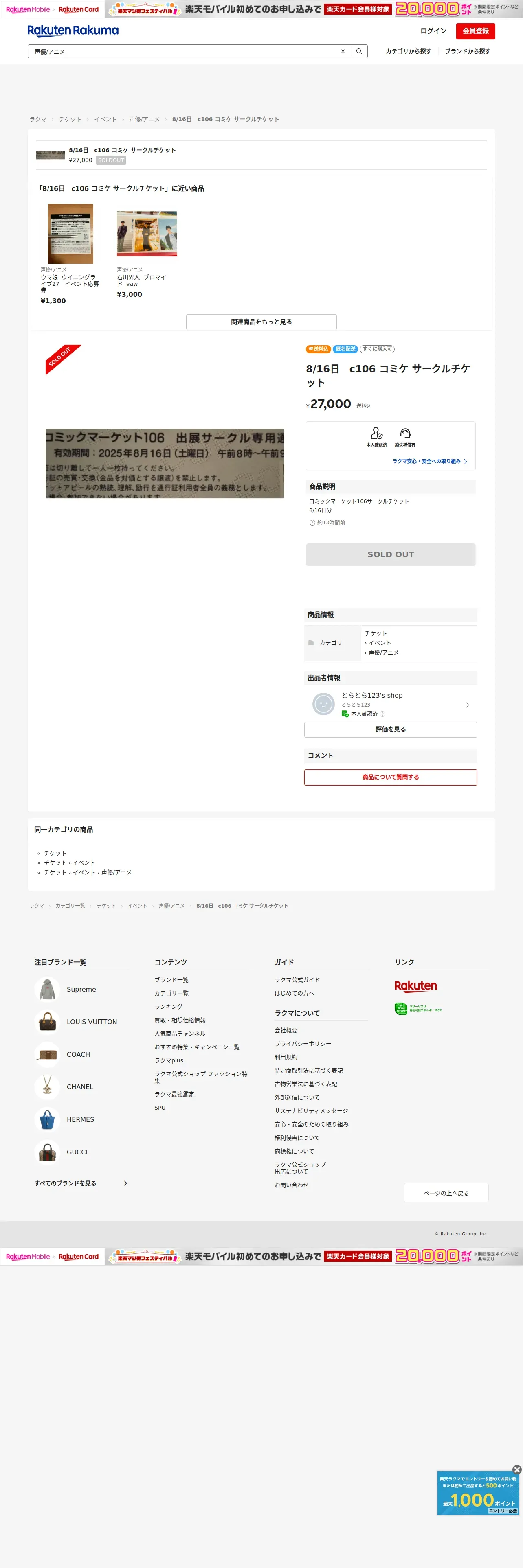Open ラクマ最強鑑定 footer link
This screenshot has width=523, height=1568.
(x=174, y=1095)
